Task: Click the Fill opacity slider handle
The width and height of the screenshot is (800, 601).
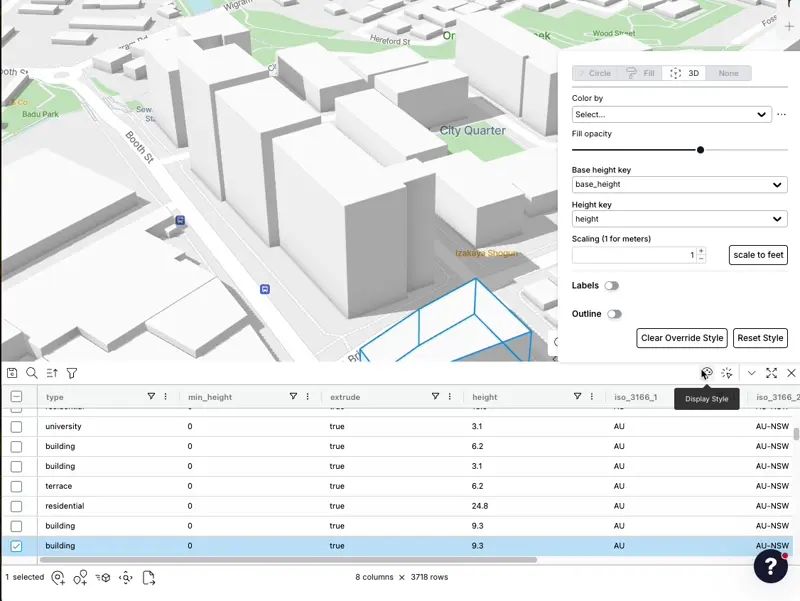Action: (x=700, y=150)
